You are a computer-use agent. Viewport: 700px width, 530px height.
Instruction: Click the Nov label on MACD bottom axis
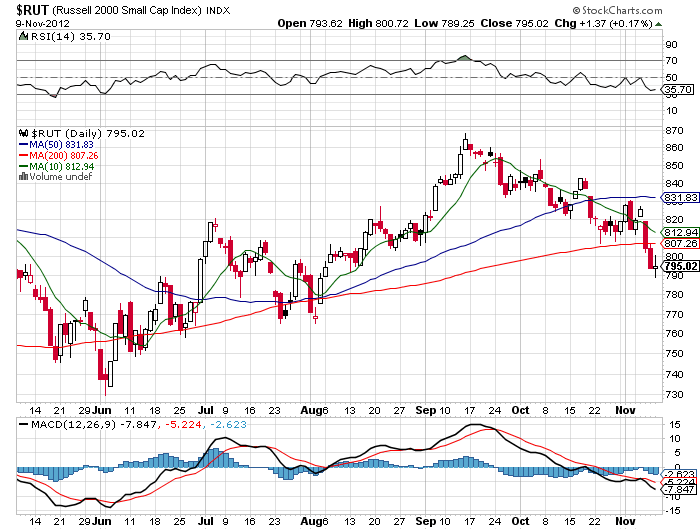click(x=625, y=521)
